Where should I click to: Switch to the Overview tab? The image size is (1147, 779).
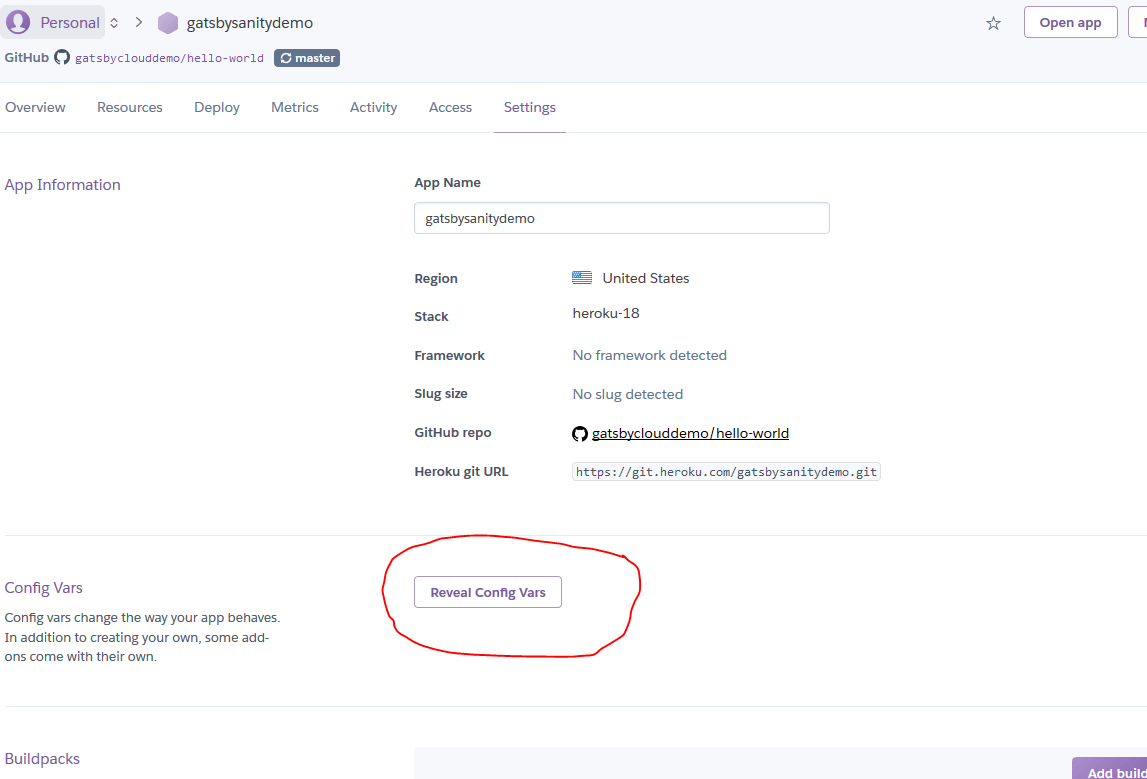coord(35,107)
